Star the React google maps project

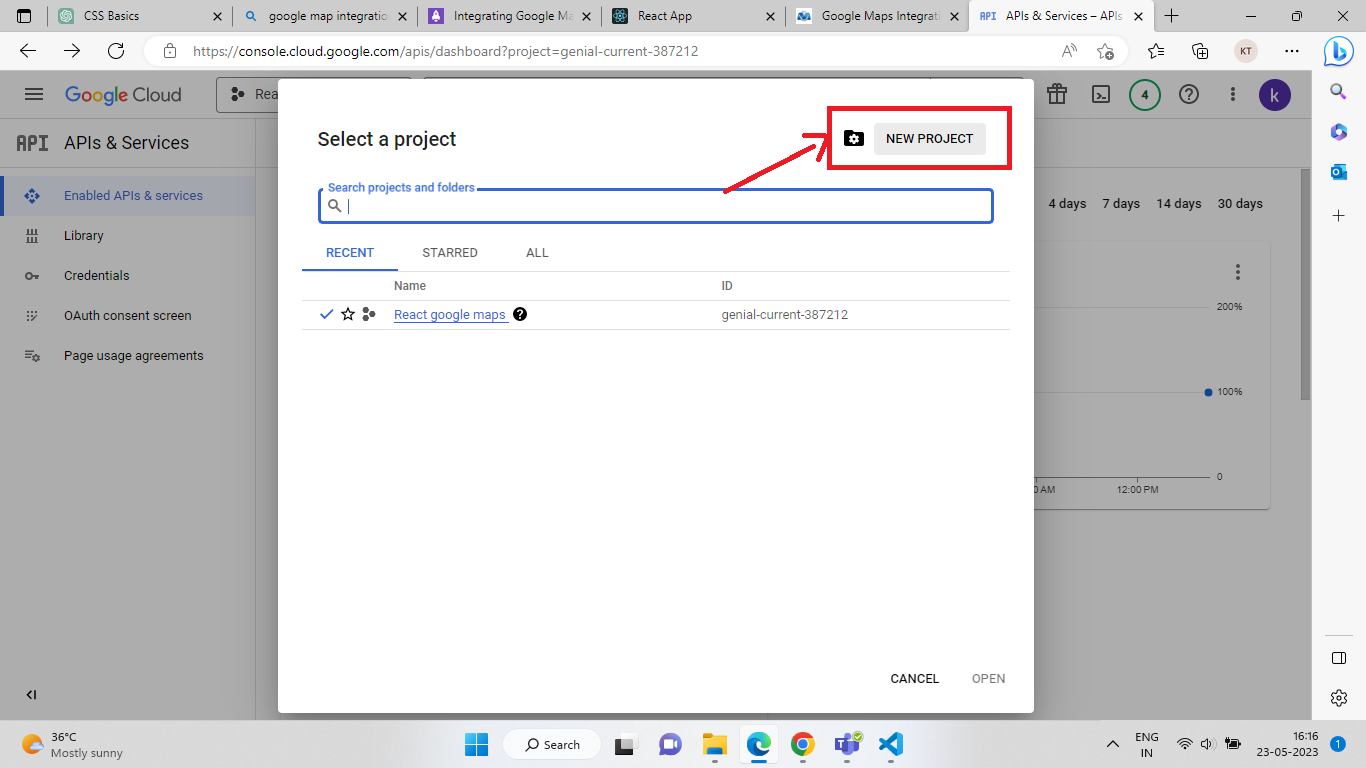click(x=348, y=314)
